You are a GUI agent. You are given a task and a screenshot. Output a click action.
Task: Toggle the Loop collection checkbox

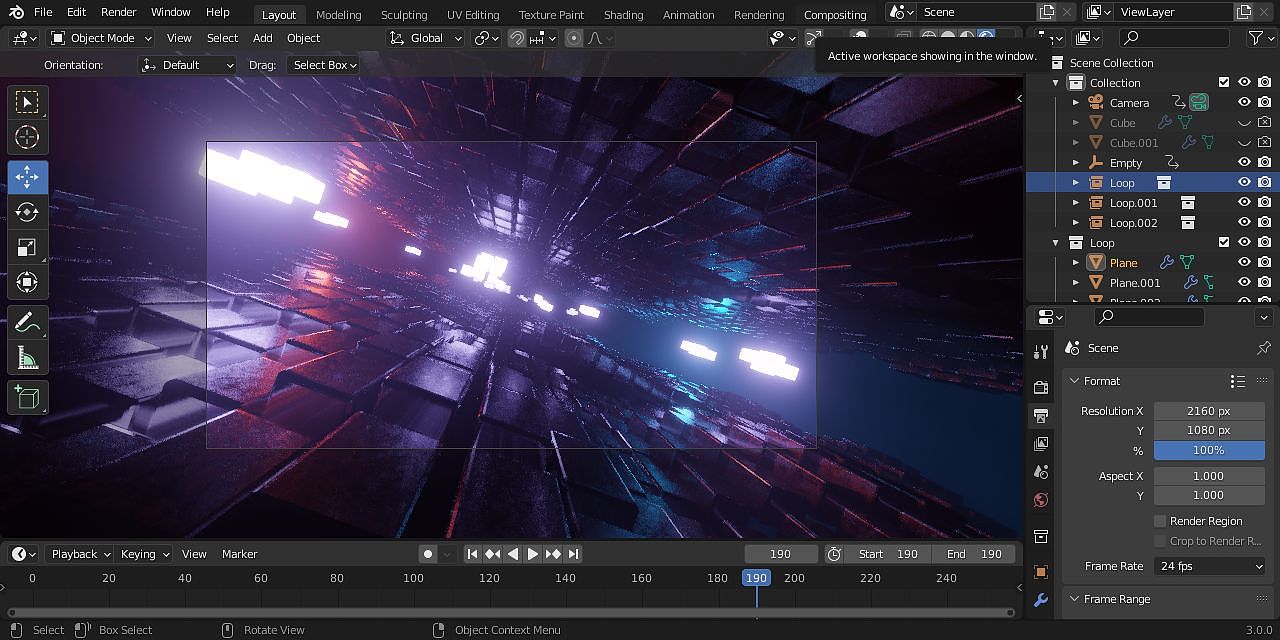1224,242
